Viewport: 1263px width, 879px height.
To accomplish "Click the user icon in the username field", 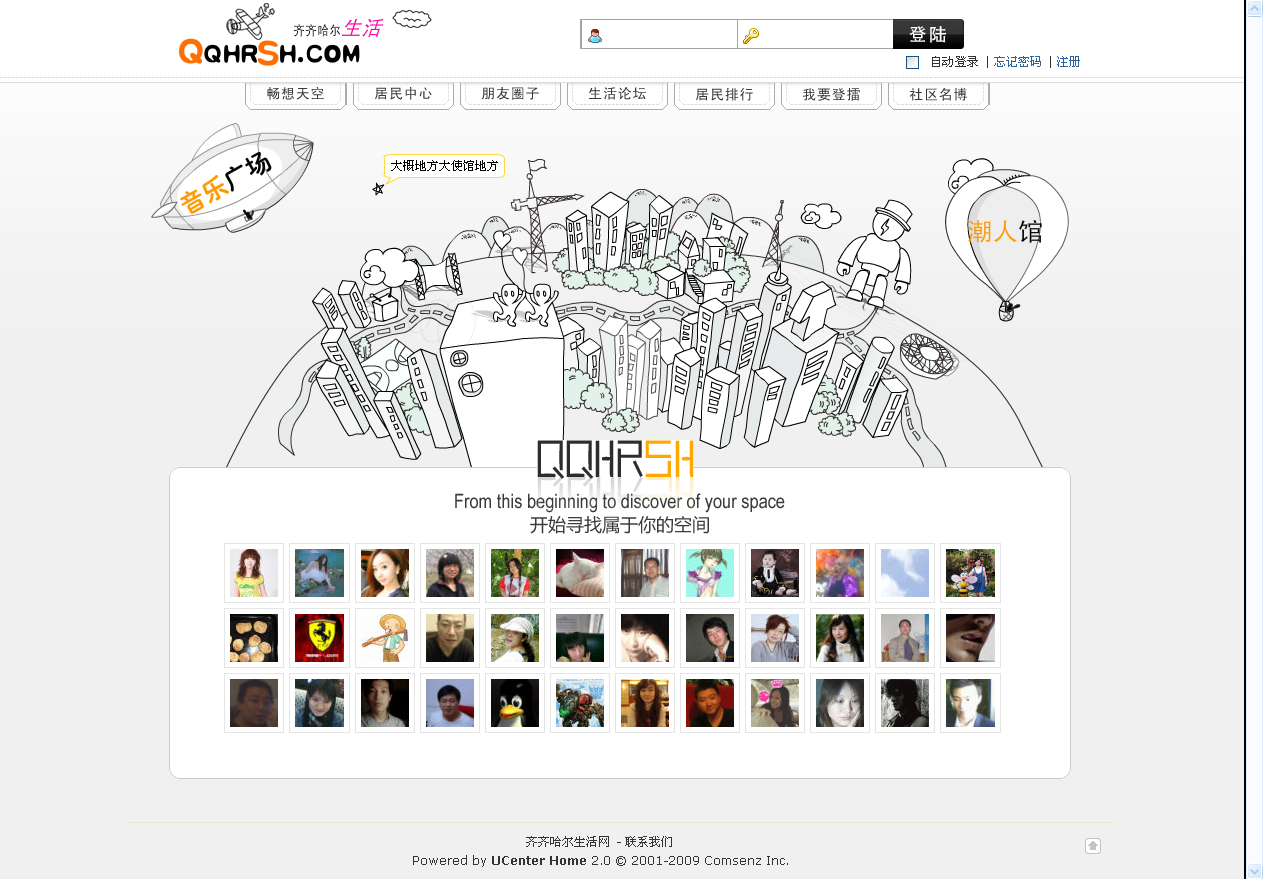I will 595,36.
